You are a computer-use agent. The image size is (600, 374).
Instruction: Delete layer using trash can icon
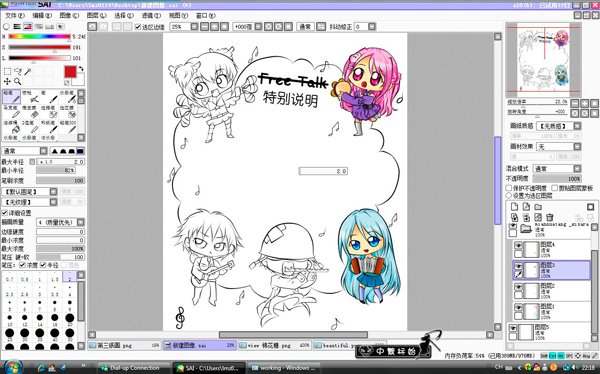pos(549,217)
